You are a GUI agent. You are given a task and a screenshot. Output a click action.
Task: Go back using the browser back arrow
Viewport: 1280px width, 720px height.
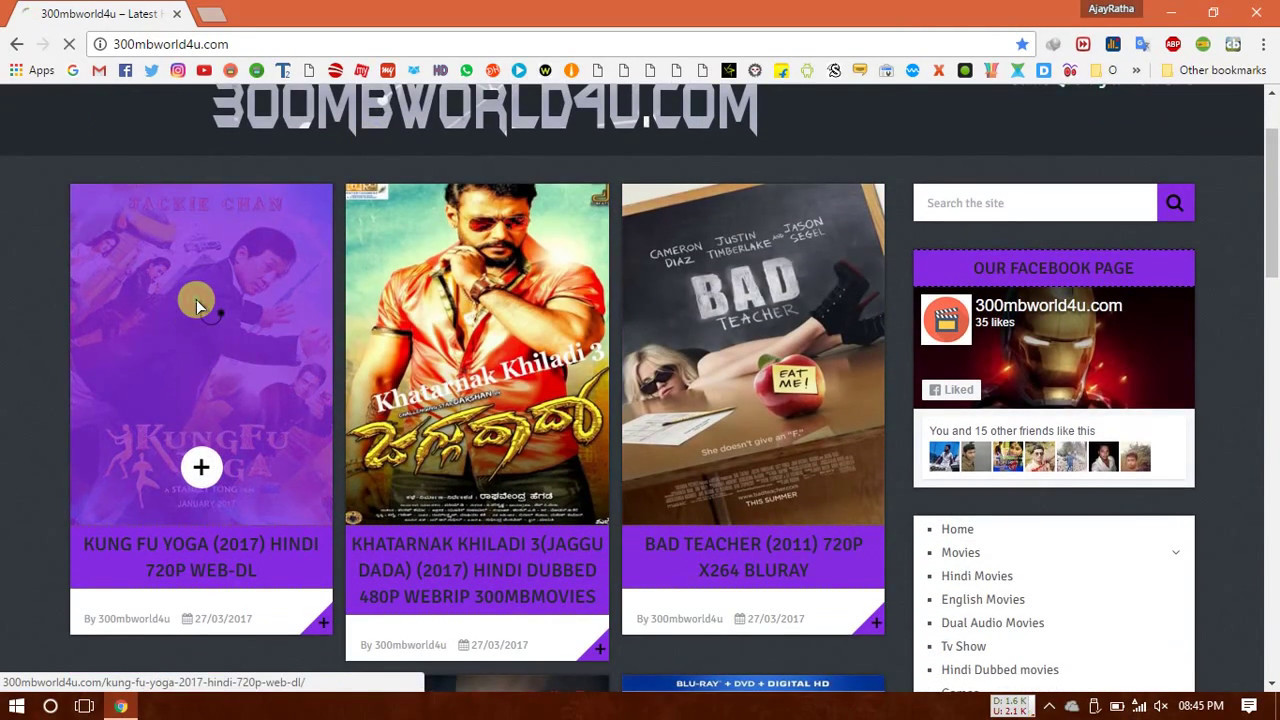16,44
